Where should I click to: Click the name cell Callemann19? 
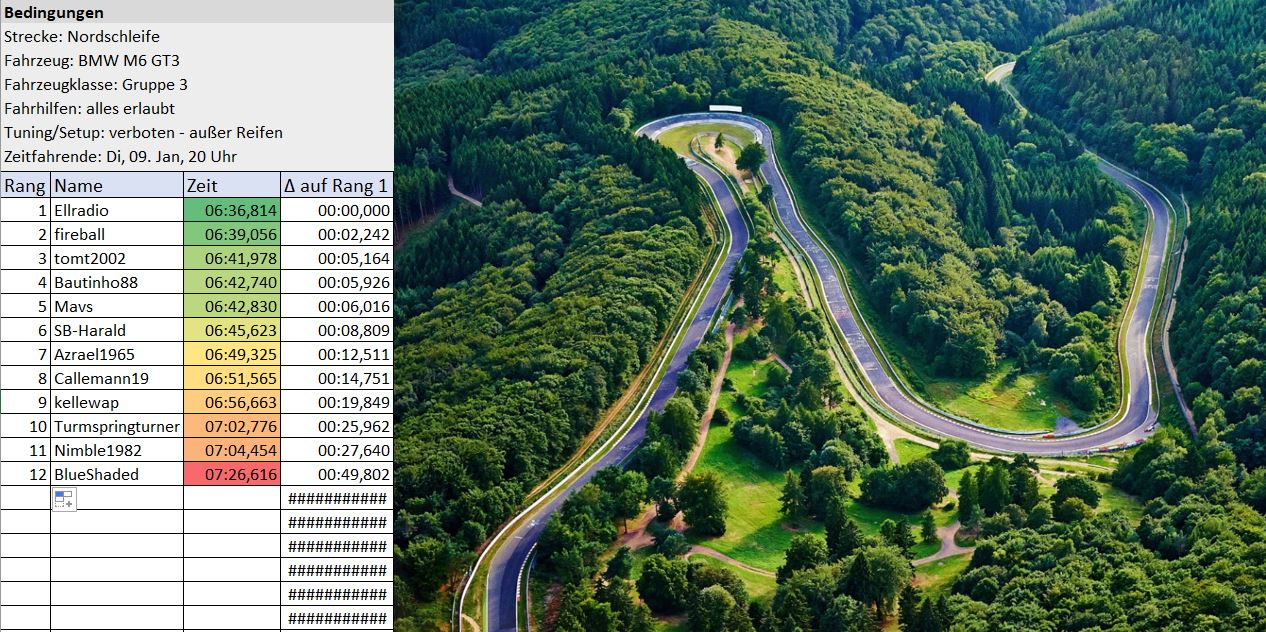coord(117,378)
